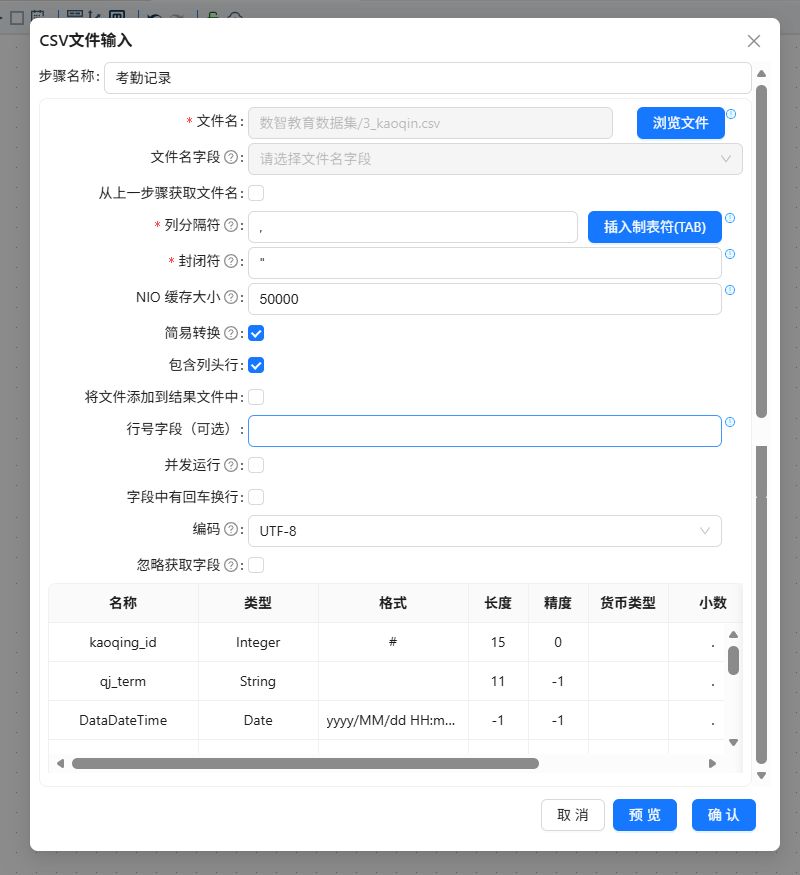Screen dimensions: 800x875
Task: Click the dialog's upper vertical scrollbar thumb
Action: (762, 251)
